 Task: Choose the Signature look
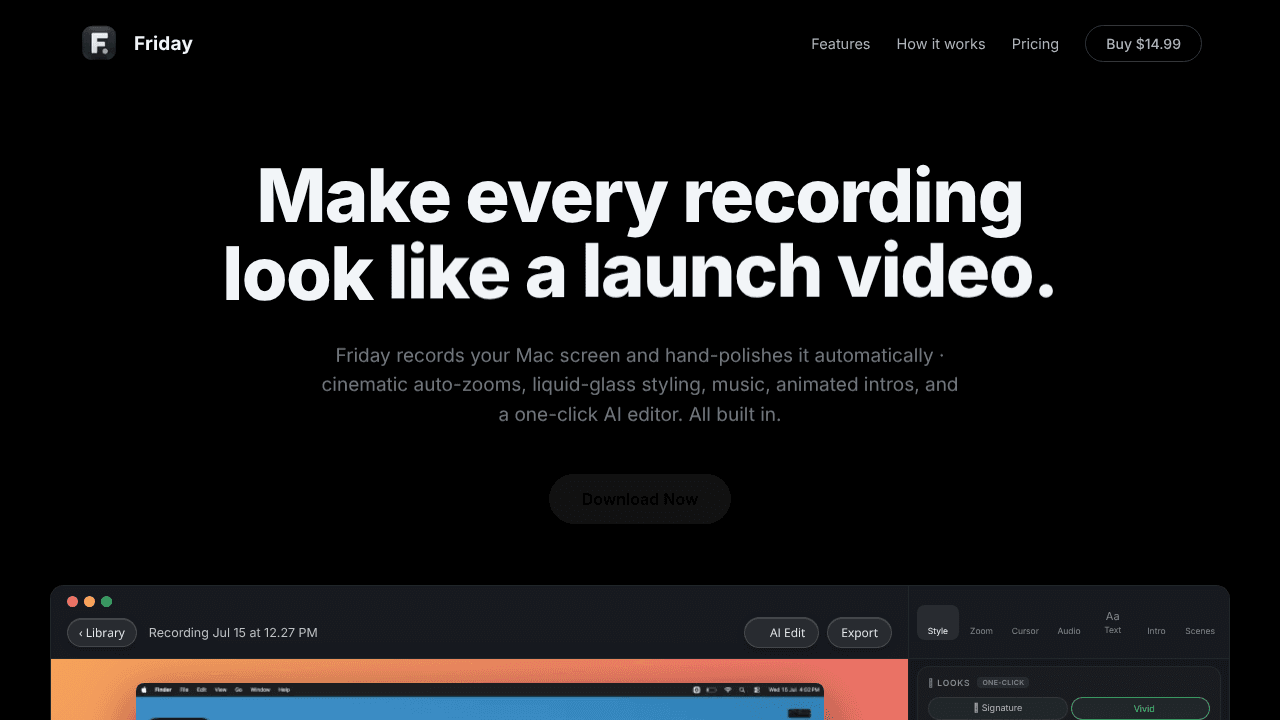[x=998, y=708]
